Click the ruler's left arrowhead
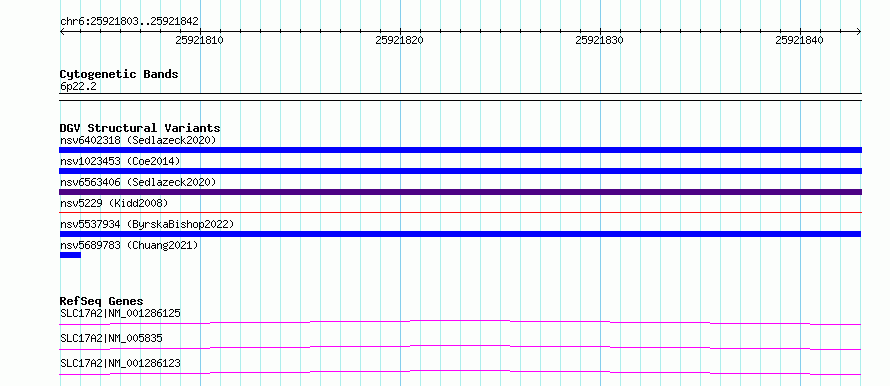Screen dimensions: 890x386 [x=62, y=32]
